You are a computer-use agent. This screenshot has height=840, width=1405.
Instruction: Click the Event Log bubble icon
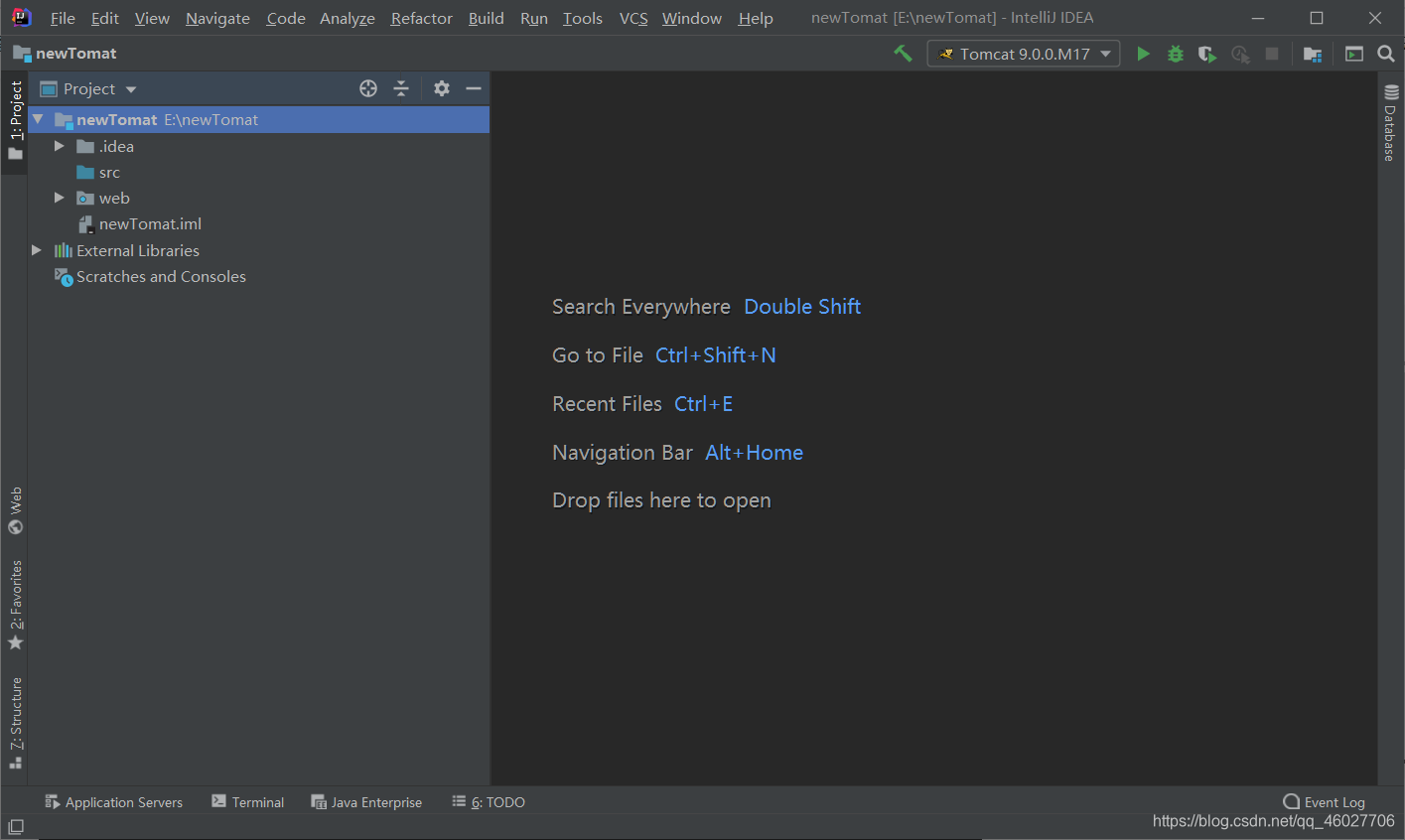tap(1291, 801)
